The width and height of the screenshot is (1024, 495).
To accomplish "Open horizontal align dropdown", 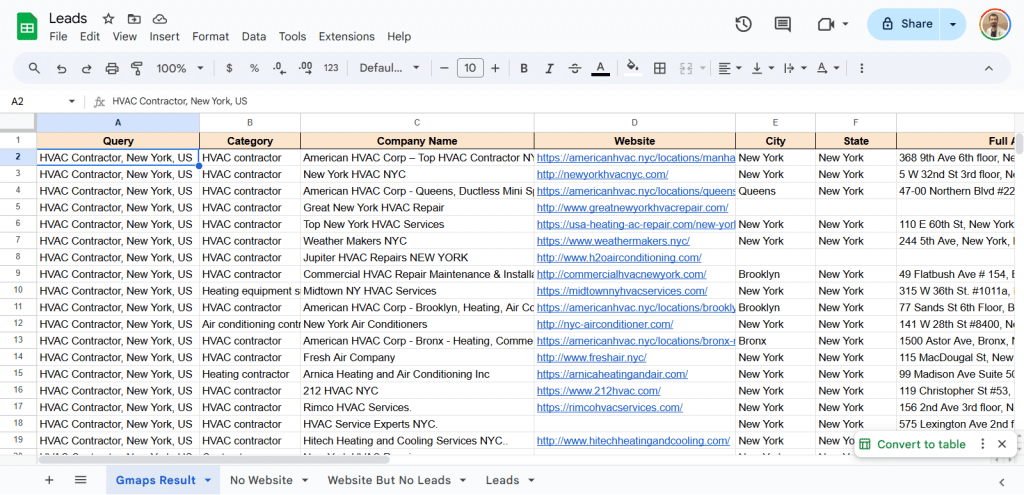I will tap(729, 68).
